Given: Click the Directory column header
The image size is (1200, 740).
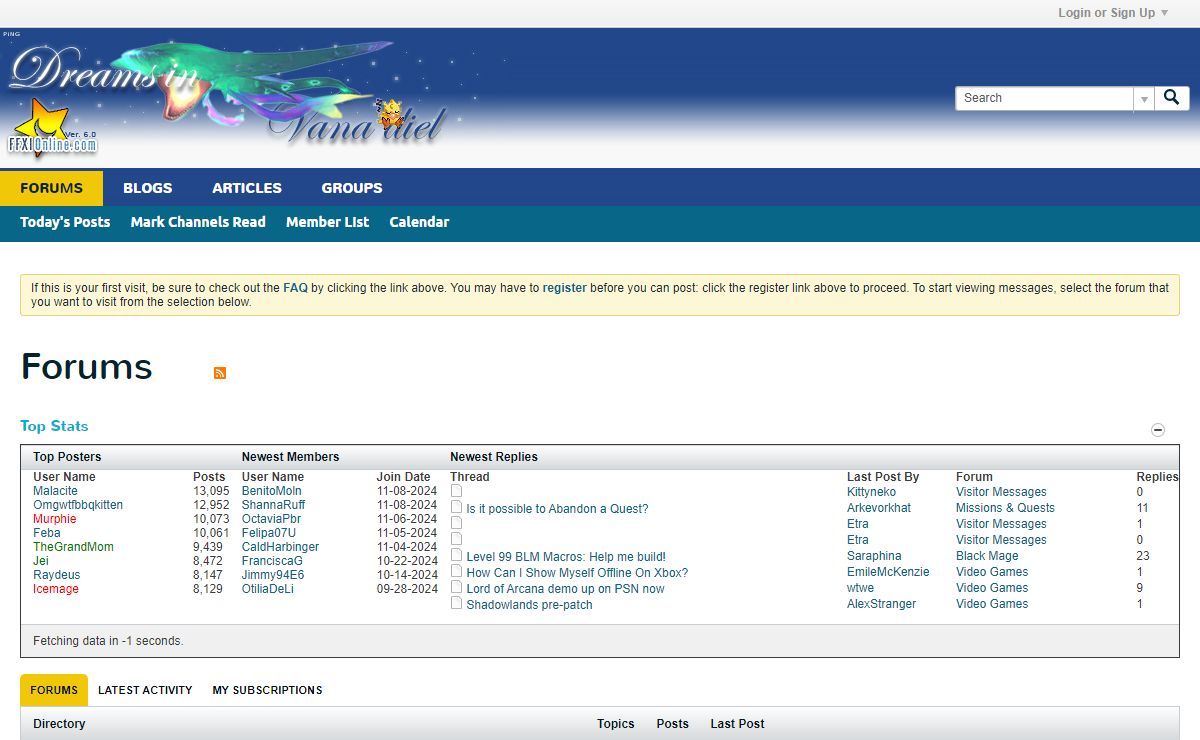Looking at the screenshot, I should 59,724.
